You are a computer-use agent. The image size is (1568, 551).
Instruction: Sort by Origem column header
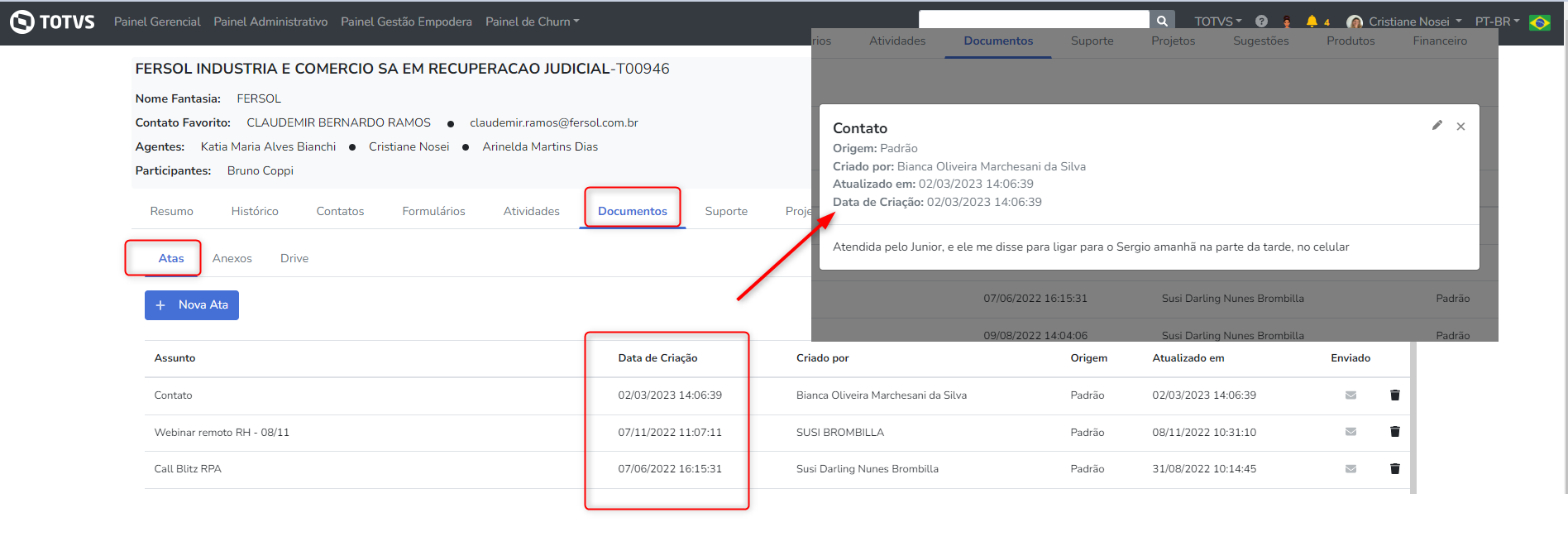[1088, 358]
